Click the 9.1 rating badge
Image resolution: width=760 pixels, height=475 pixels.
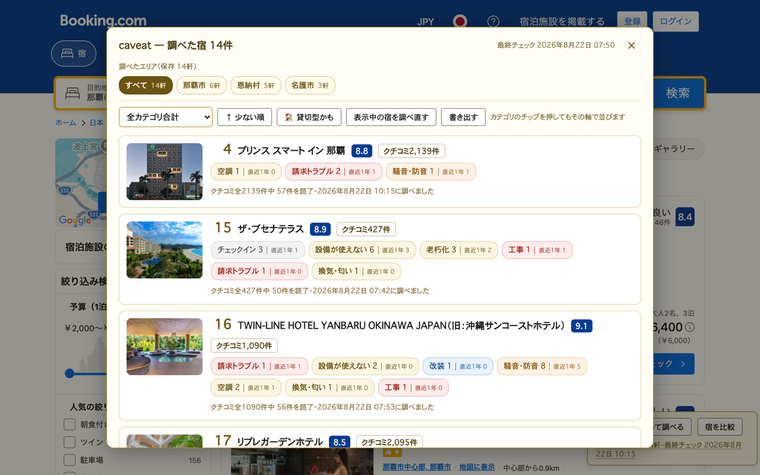point(581,326)
